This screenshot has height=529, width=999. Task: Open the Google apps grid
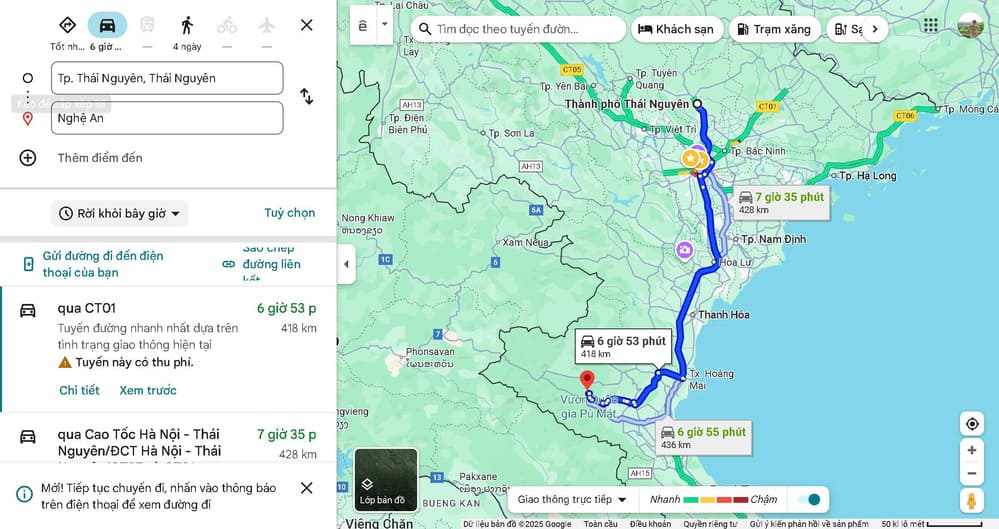930,25
